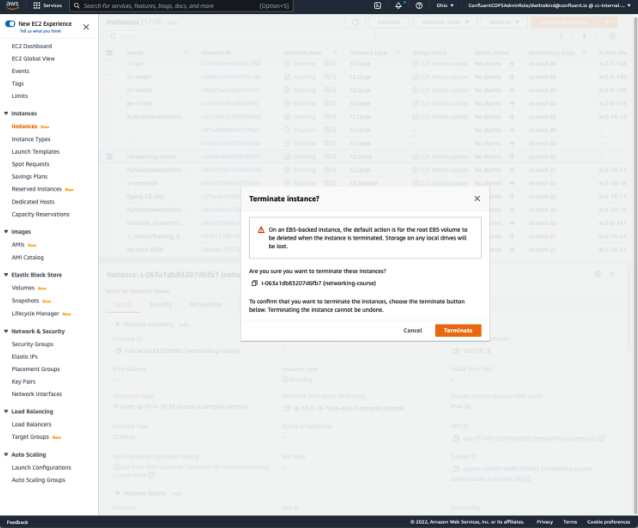Image resolution: width=638 pixels, height=528 pixels.
Task: Open Key Pairs
Action: click(24, 382)
